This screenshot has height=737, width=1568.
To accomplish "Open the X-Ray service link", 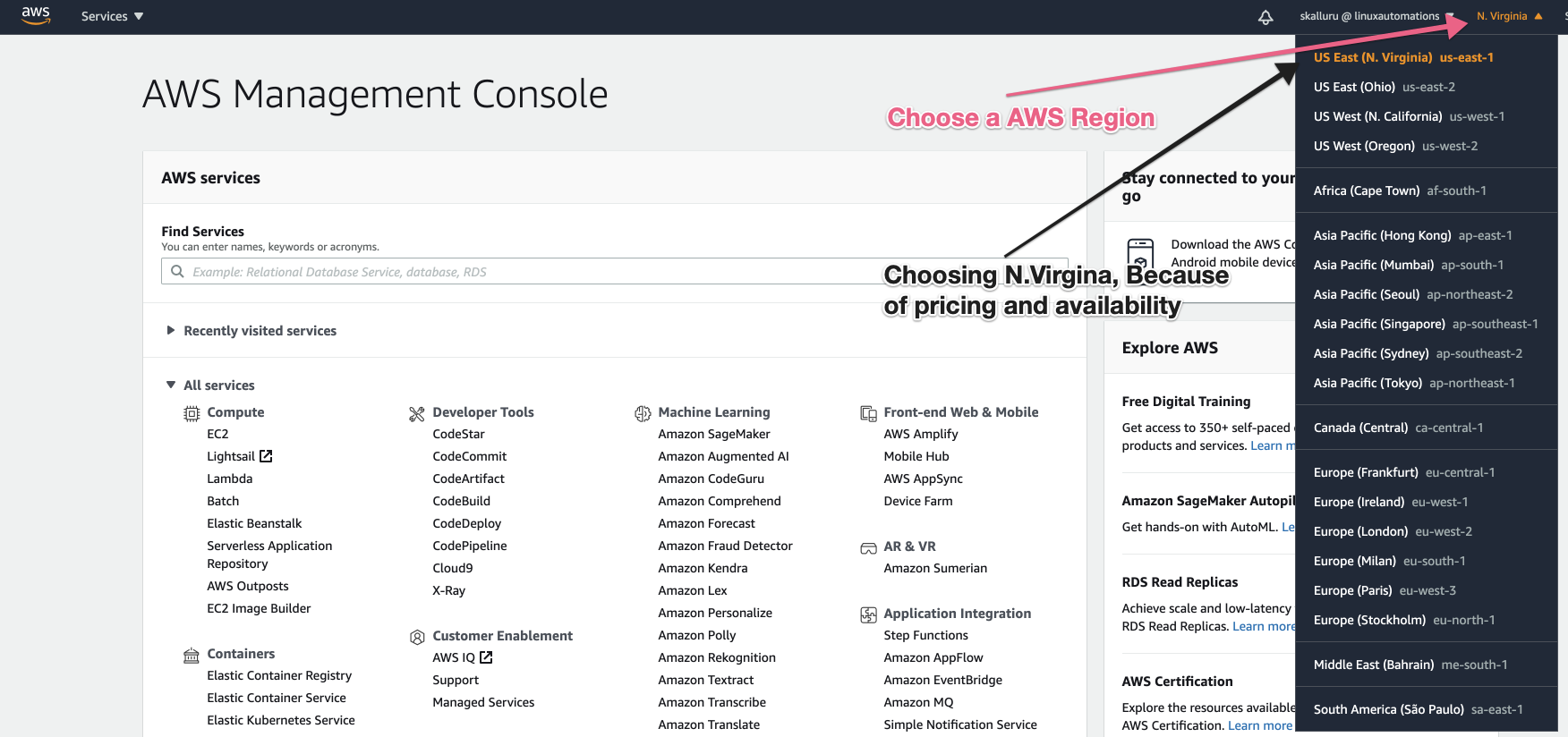I will [449, 590].
